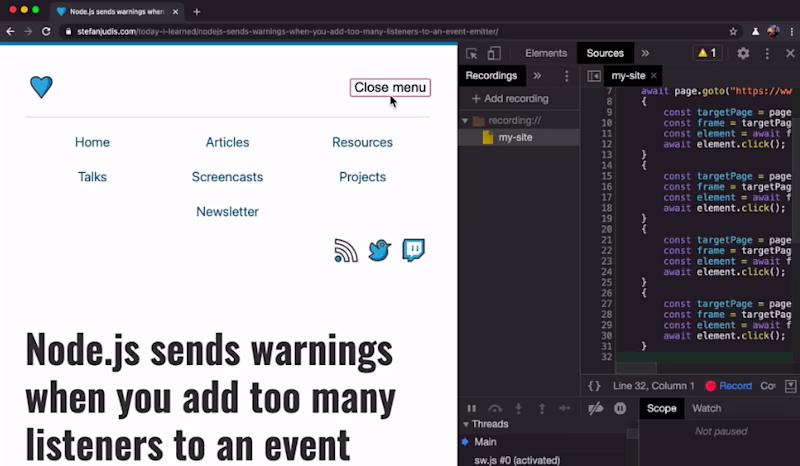Open DevTools settings gear
The height and width of the screenshot is (466, 800).
743,53
